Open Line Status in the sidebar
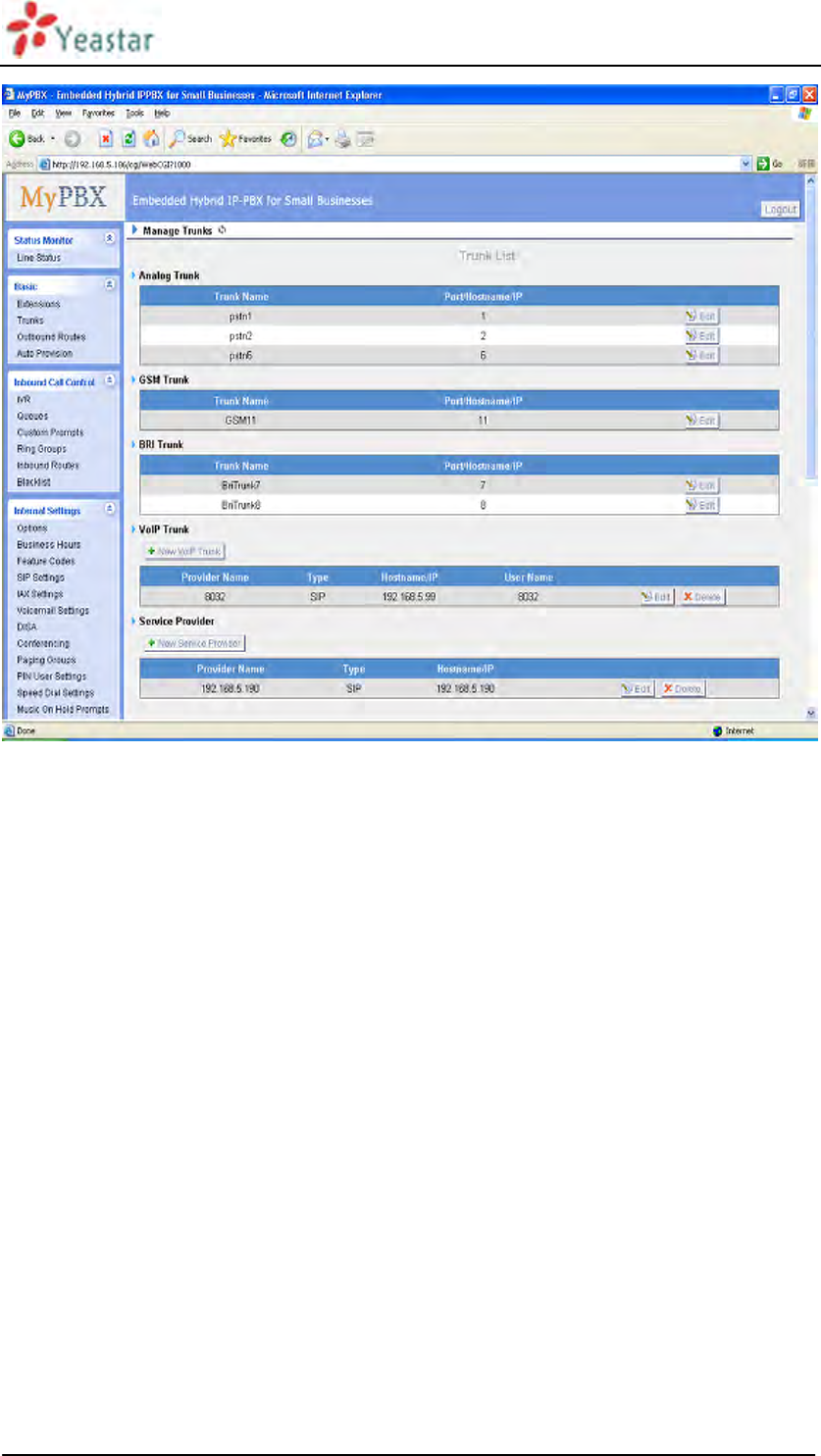The image size is (821, 1456). [x=38, y=258]
